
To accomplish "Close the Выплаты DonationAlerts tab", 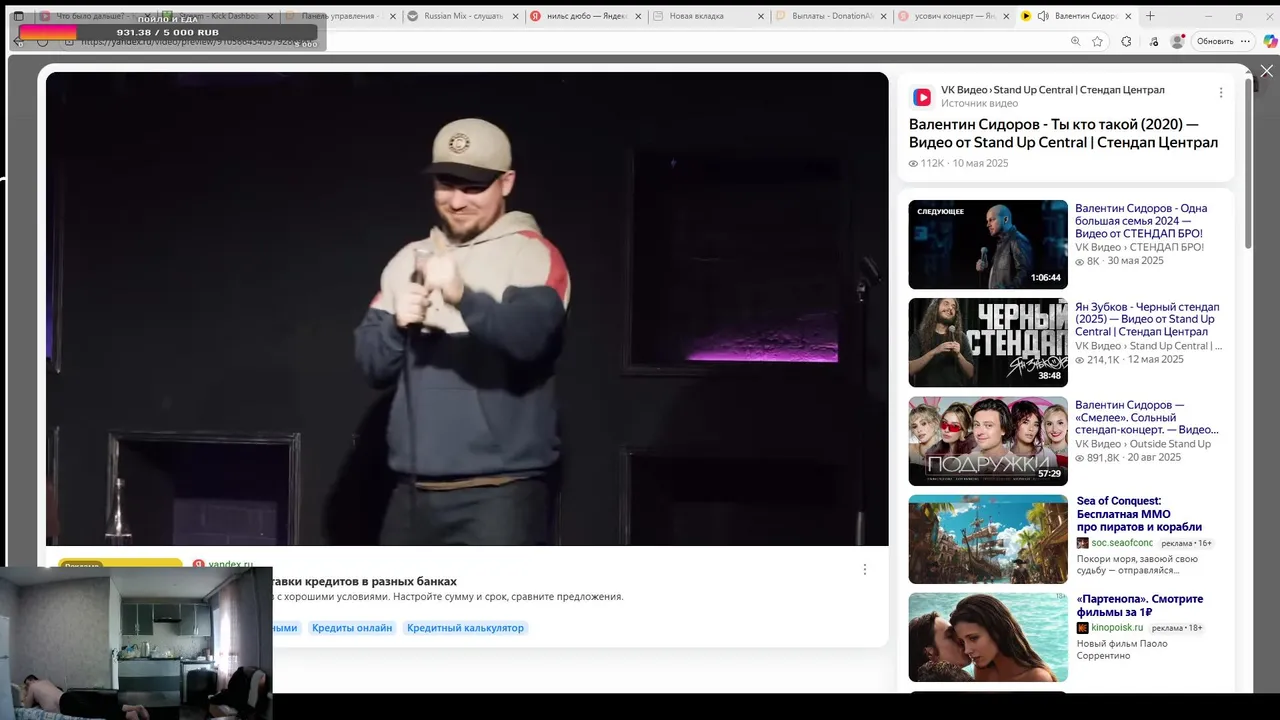I will coord(884,16).
